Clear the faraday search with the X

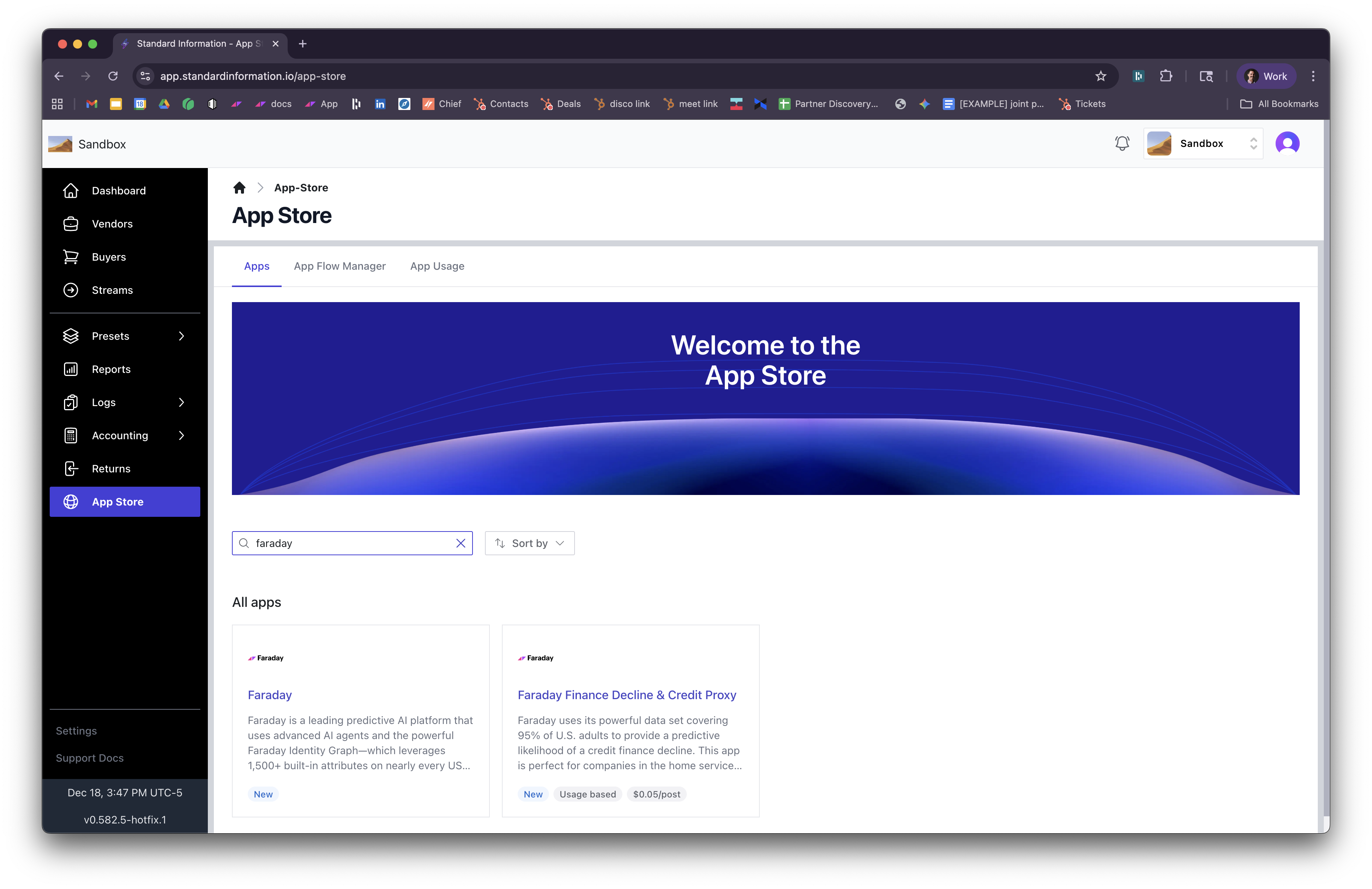tap(460, 543)
